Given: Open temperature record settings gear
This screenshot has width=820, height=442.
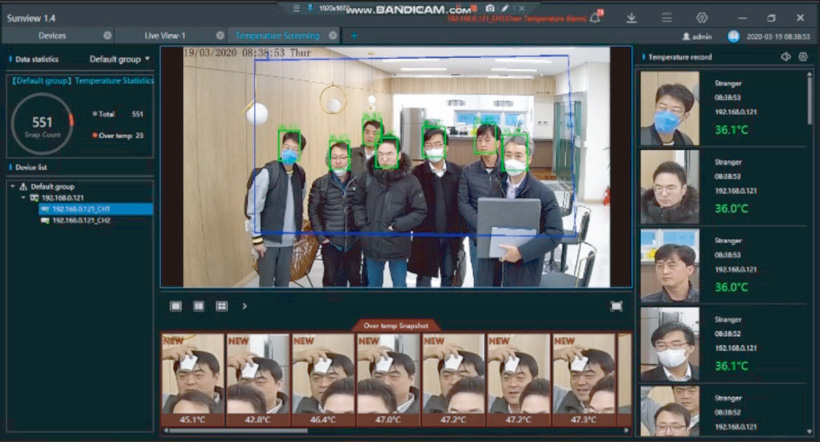Looking at the screenshot, I should 803,57.
